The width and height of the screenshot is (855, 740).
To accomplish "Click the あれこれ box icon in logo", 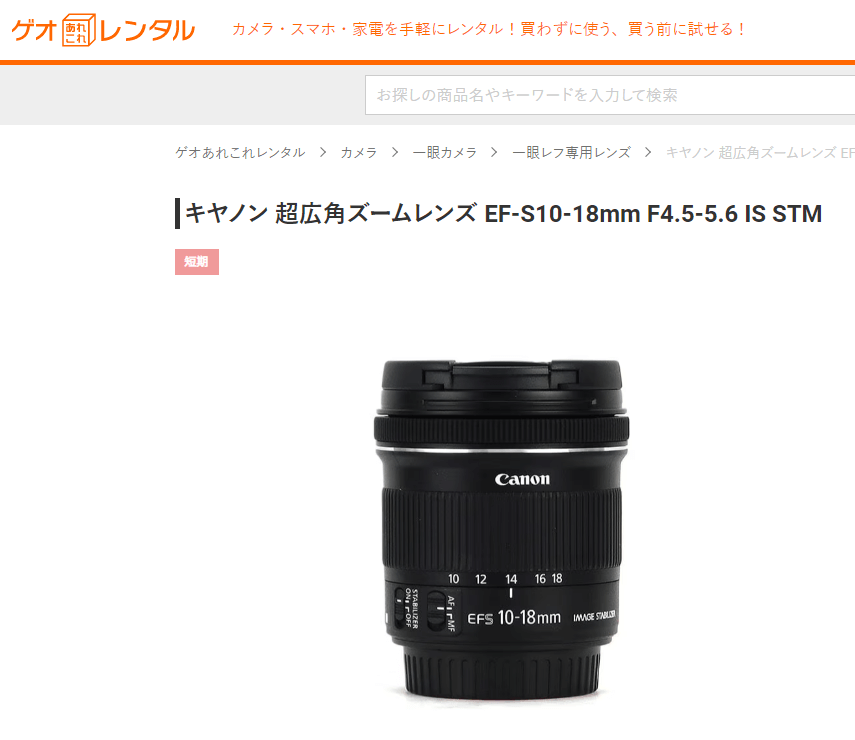I will pyautogui.click(x=79, y=30).
